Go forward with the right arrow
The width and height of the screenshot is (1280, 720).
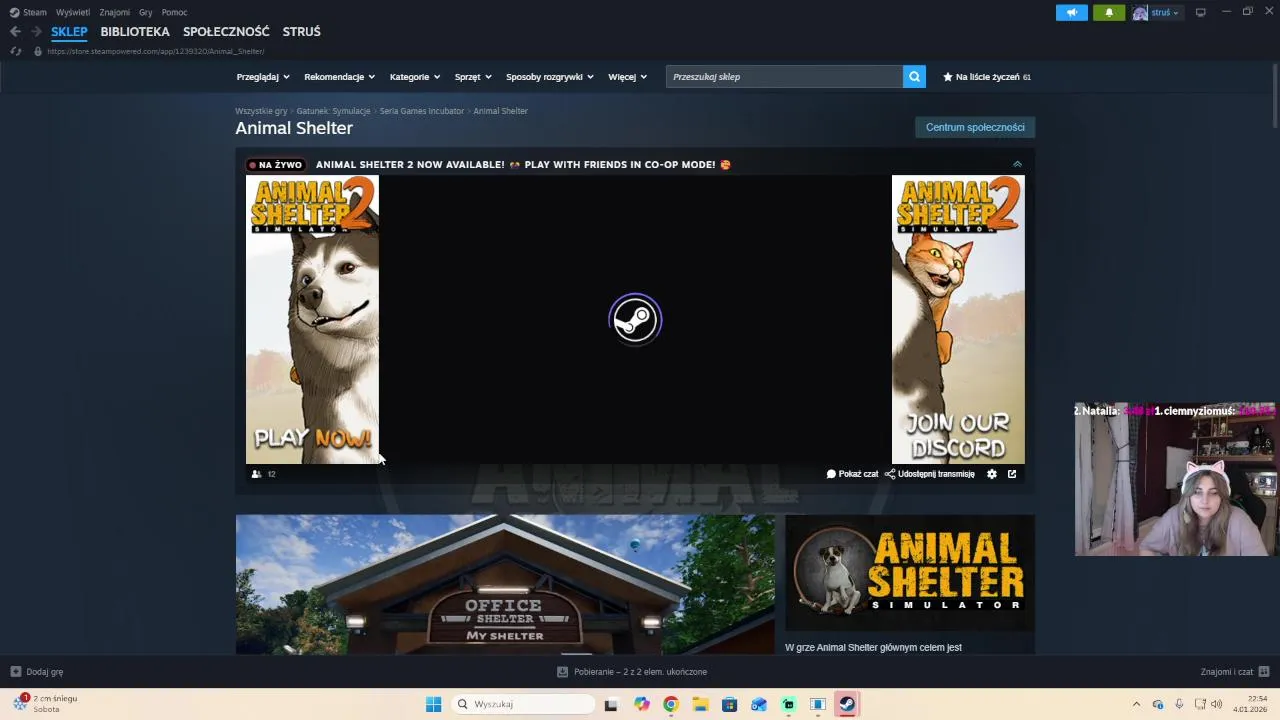(36, 32)
